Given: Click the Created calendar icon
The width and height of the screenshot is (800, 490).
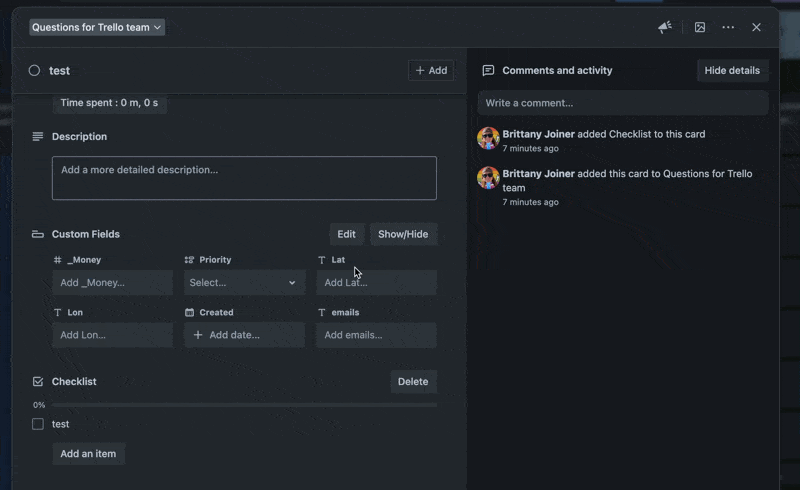Looking at the screenshot, I should pos(189,312).
